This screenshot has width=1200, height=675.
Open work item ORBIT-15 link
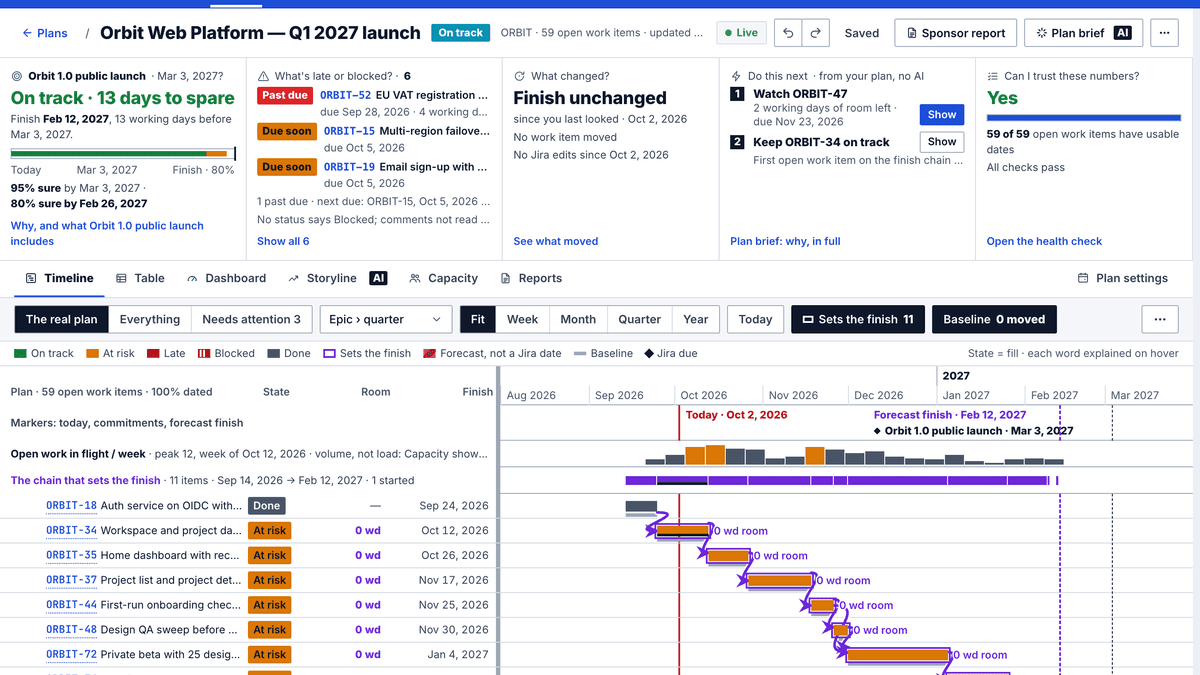[x=349, y=131]
